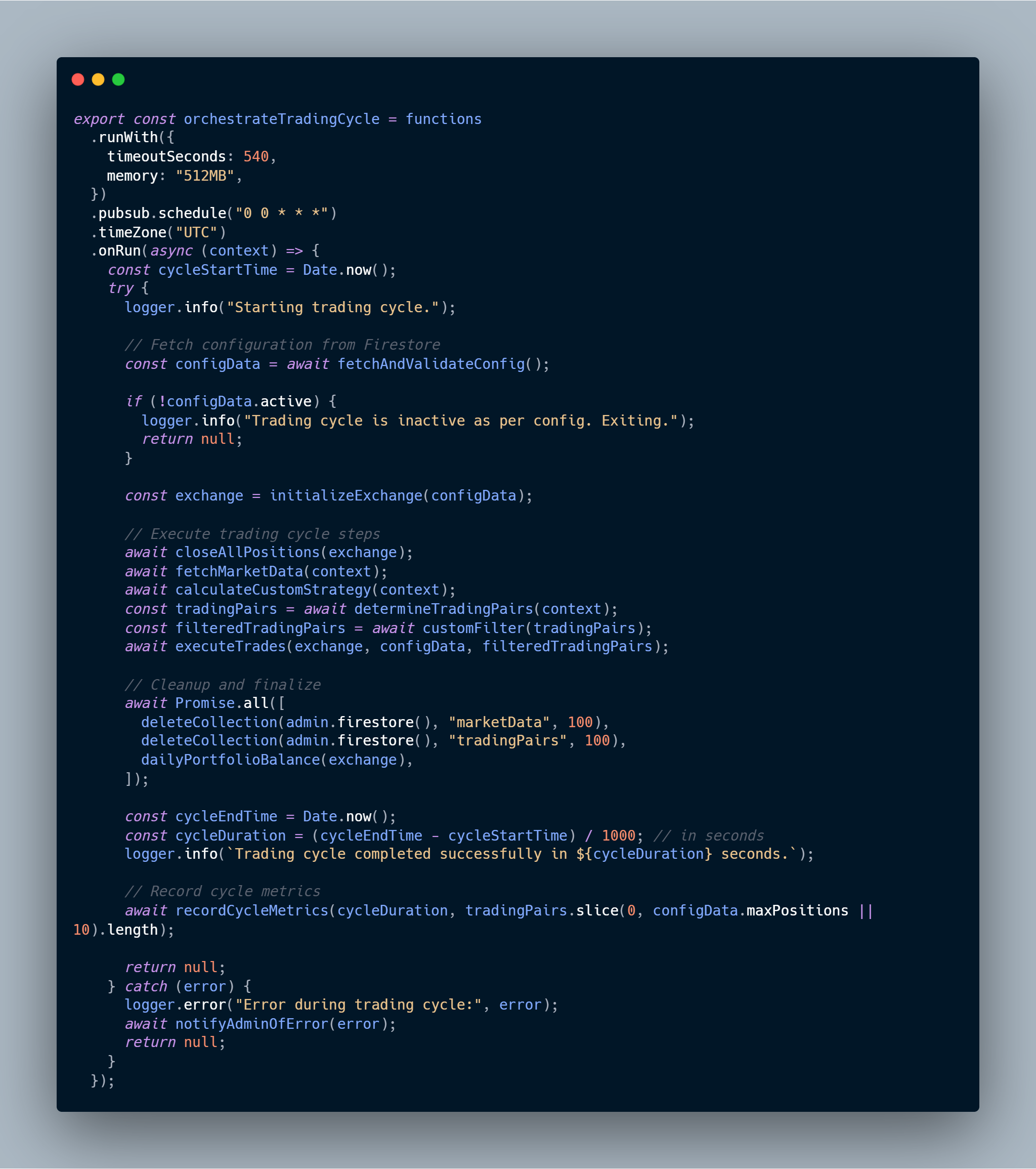Click the closeAllPositions await call
1036x1169 pixels.
click(248, 552)
